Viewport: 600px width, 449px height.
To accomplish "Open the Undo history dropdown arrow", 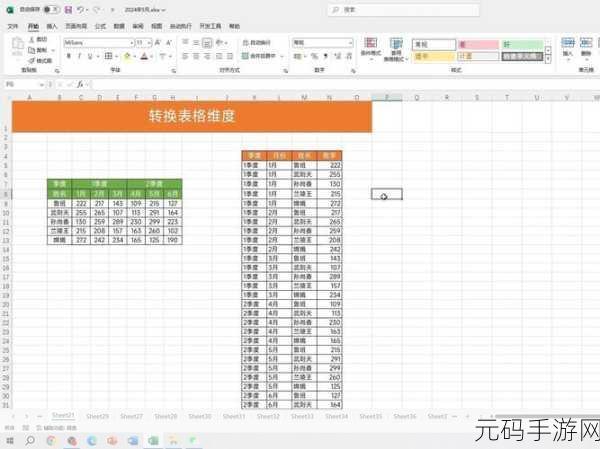I will click(x=87, y=10).
